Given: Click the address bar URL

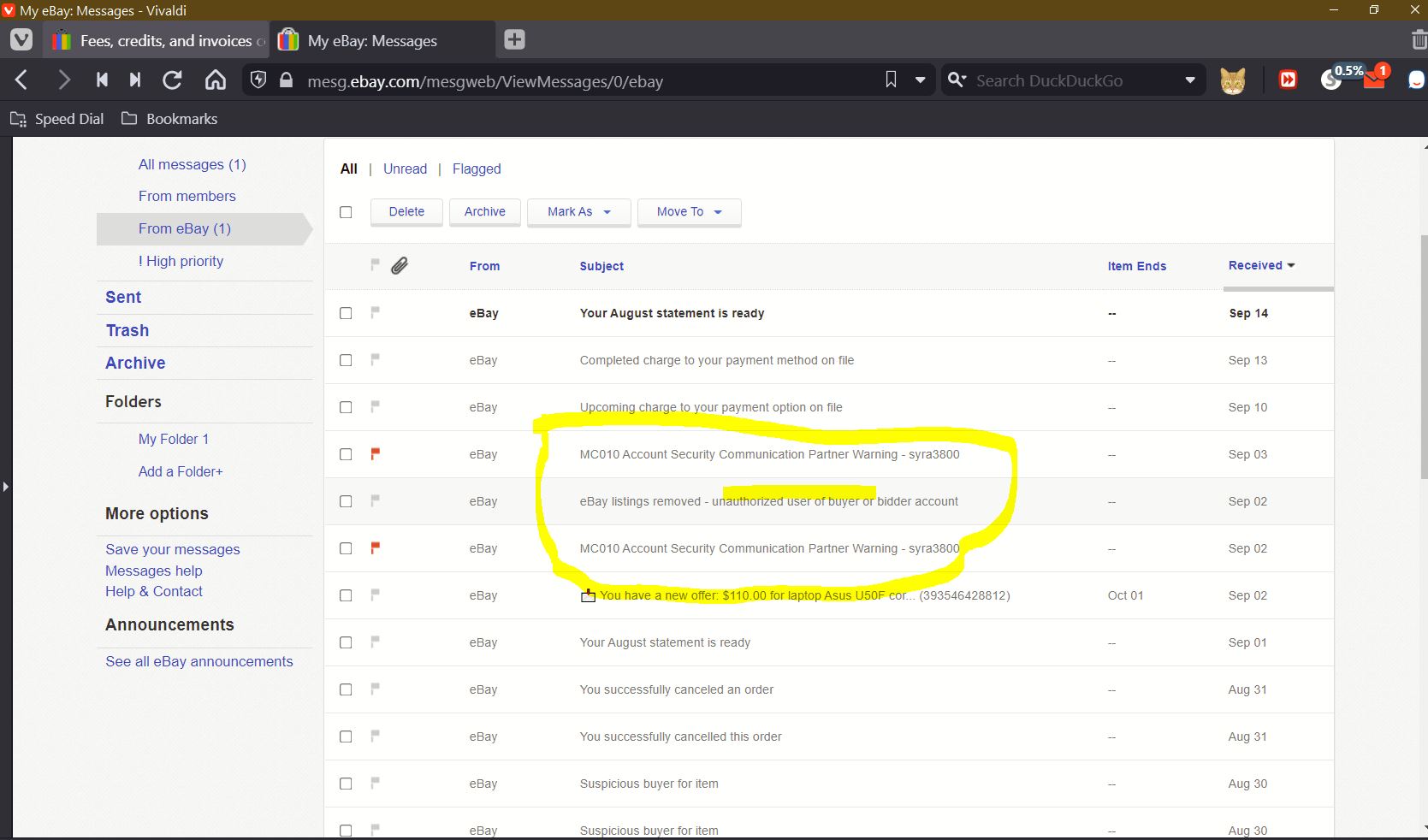Looking at the screenshot, I should (485, 81).
